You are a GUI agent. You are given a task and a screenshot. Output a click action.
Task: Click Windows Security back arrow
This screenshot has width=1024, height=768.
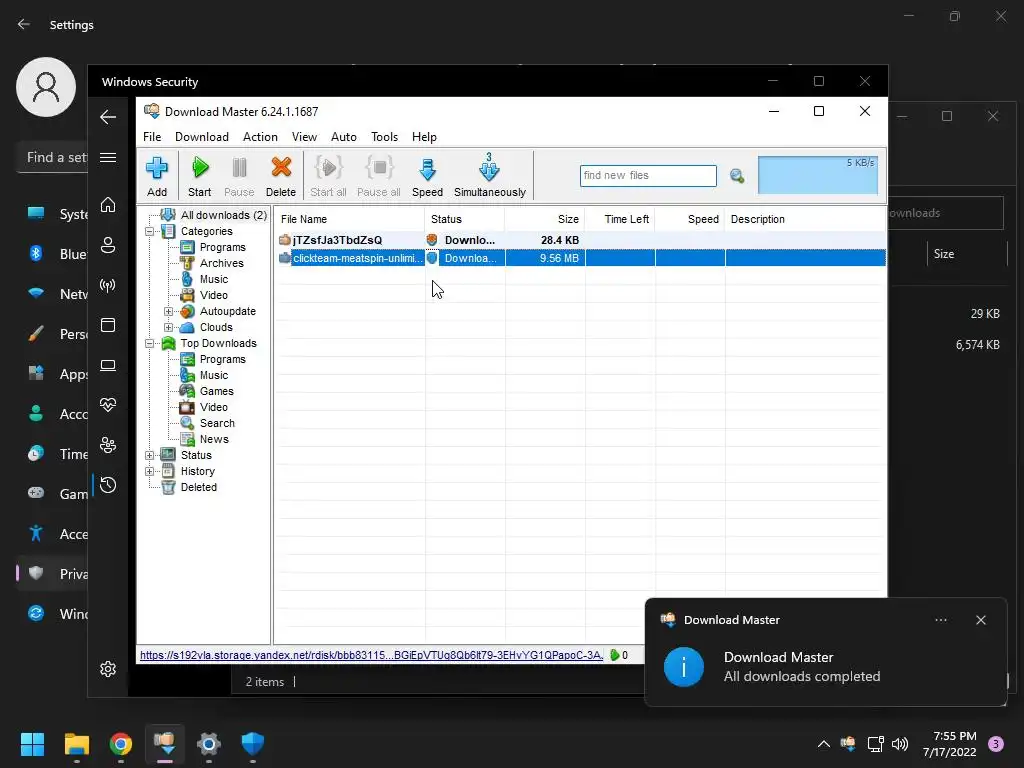click(108, 118)
